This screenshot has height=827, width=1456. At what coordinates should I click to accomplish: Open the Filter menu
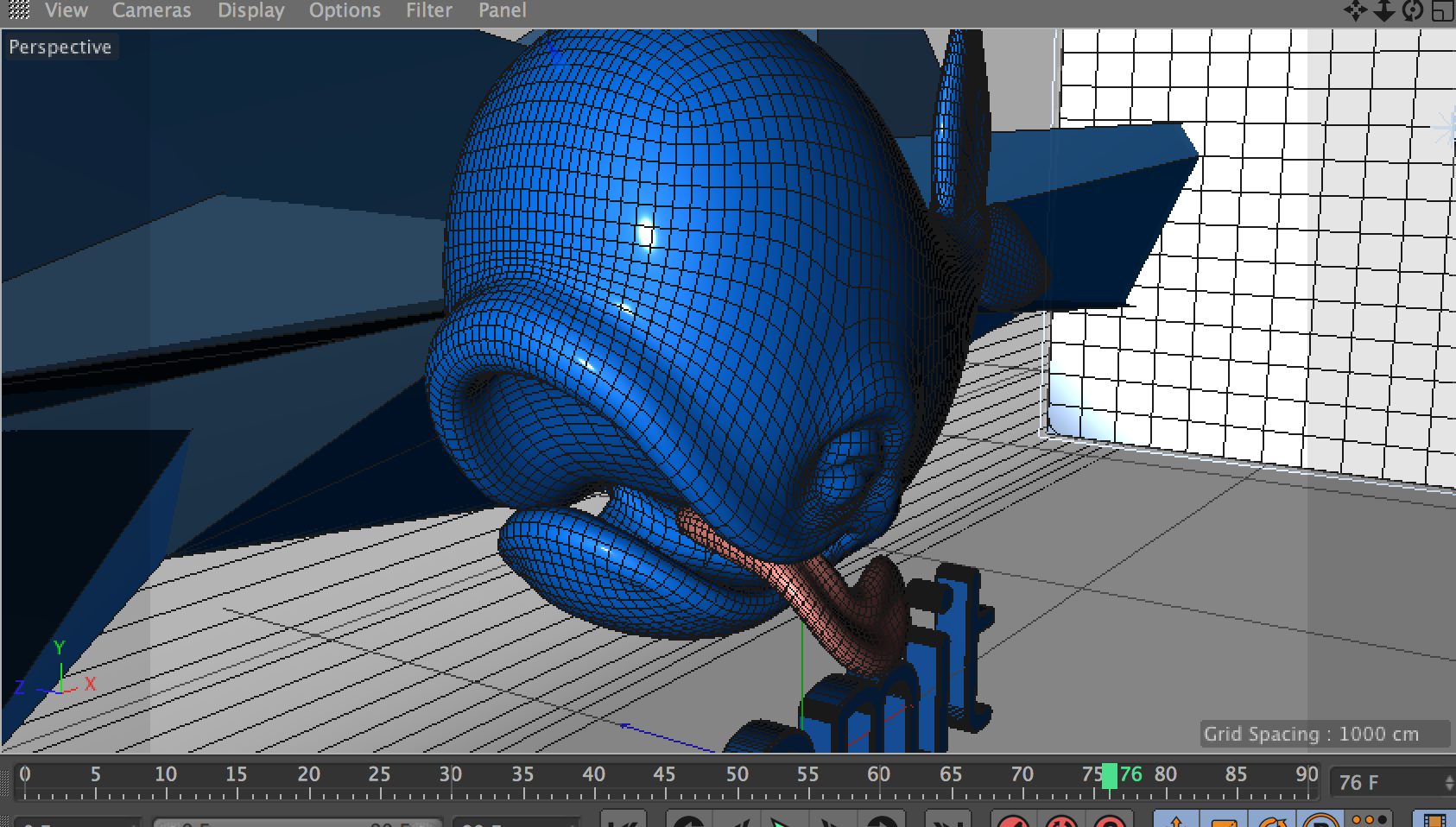coord(429,10)
